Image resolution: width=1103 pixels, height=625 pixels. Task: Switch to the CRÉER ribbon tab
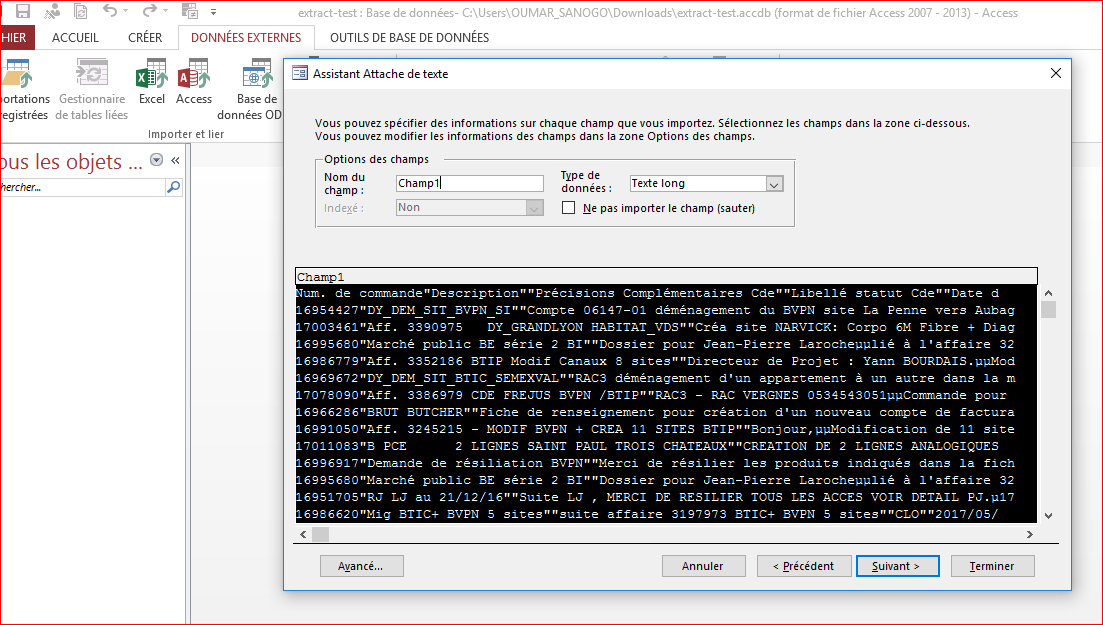click(x=145, y=38)
